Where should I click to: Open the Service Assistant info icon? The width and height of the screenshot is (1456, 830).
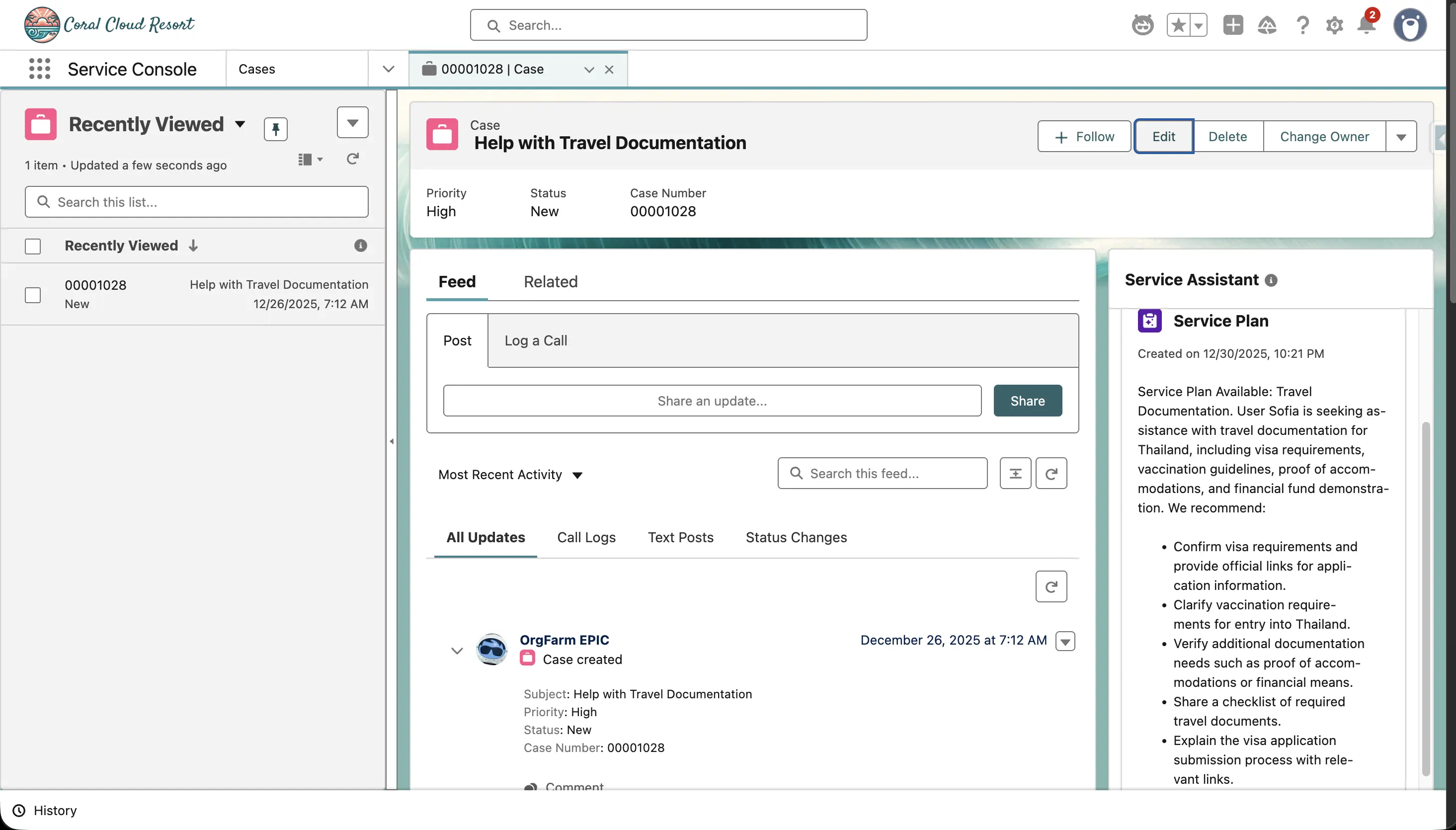[1271, 280]
